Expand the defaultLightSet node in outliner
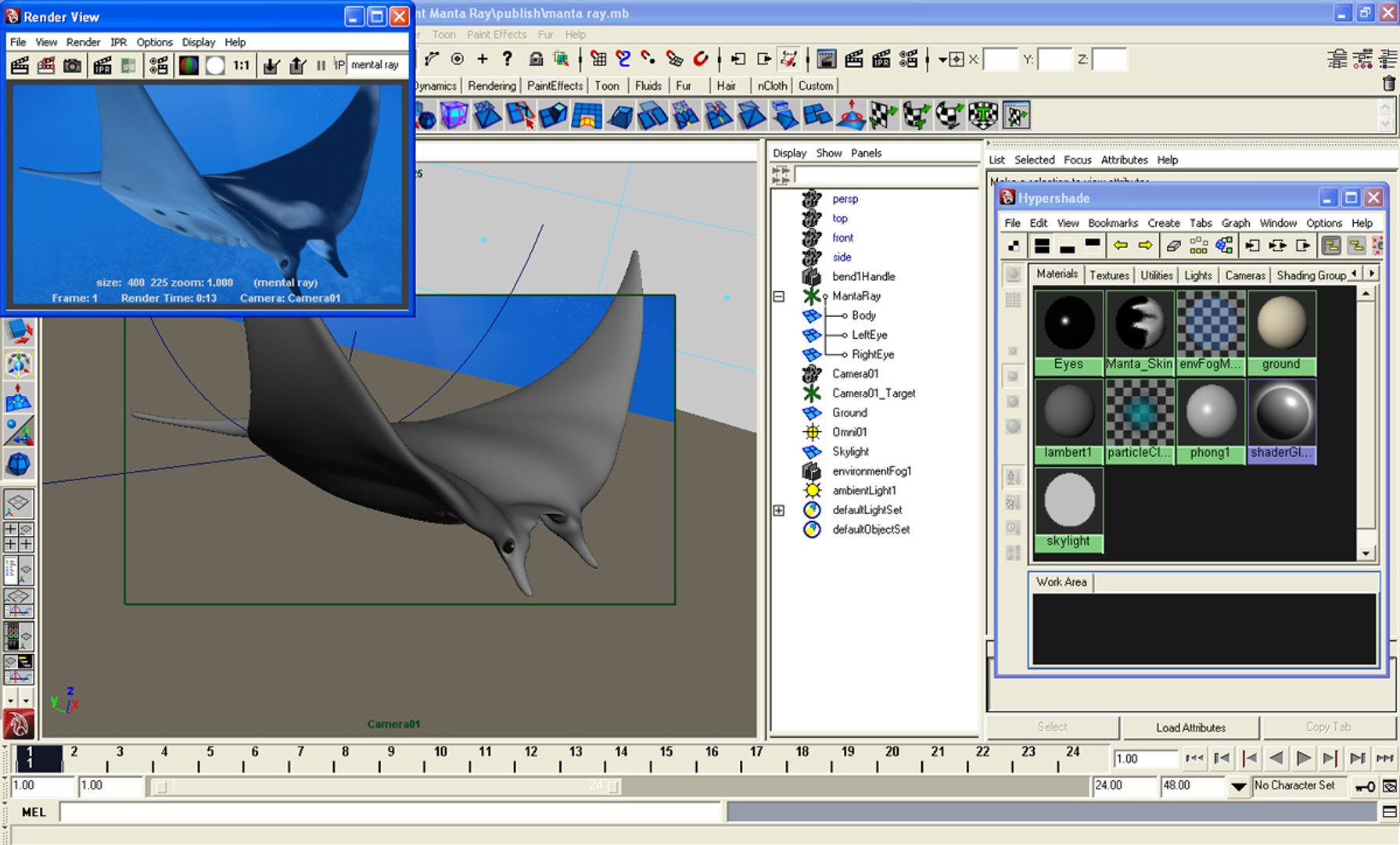 click(779, 510)
